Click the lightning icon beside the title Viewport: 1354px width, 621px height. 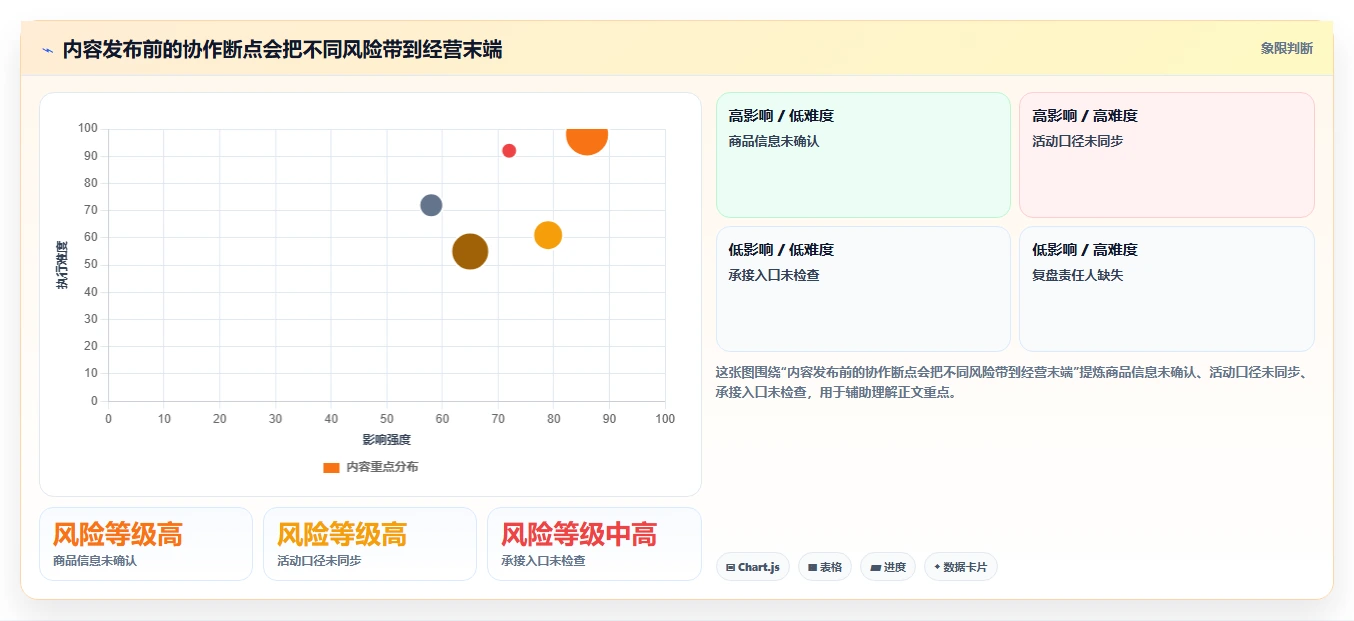click(47, 49)
